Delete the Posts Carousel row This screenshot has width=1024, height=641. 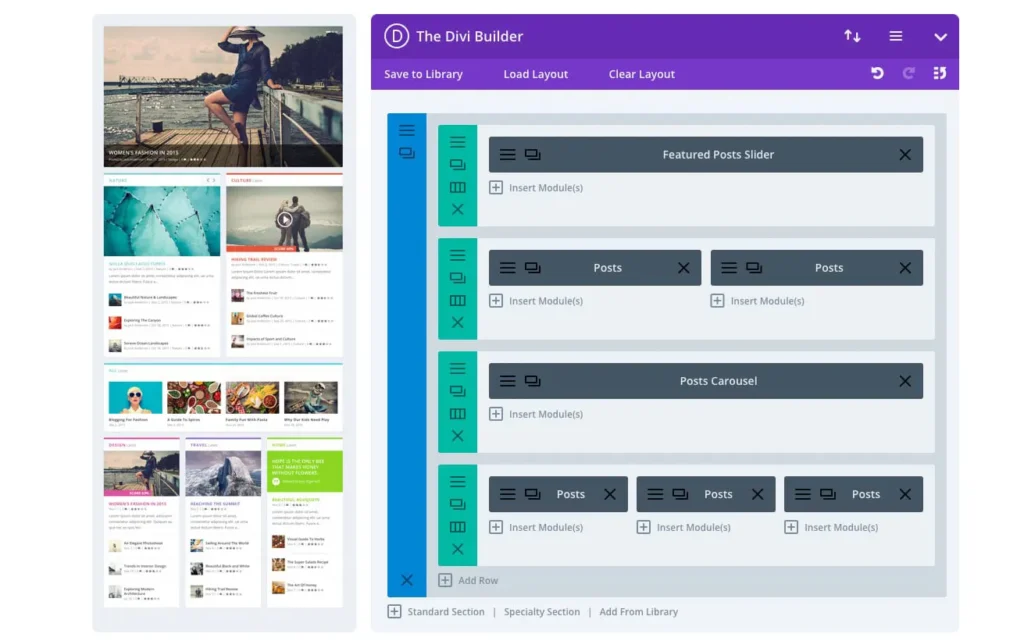[x=457, y=435]
